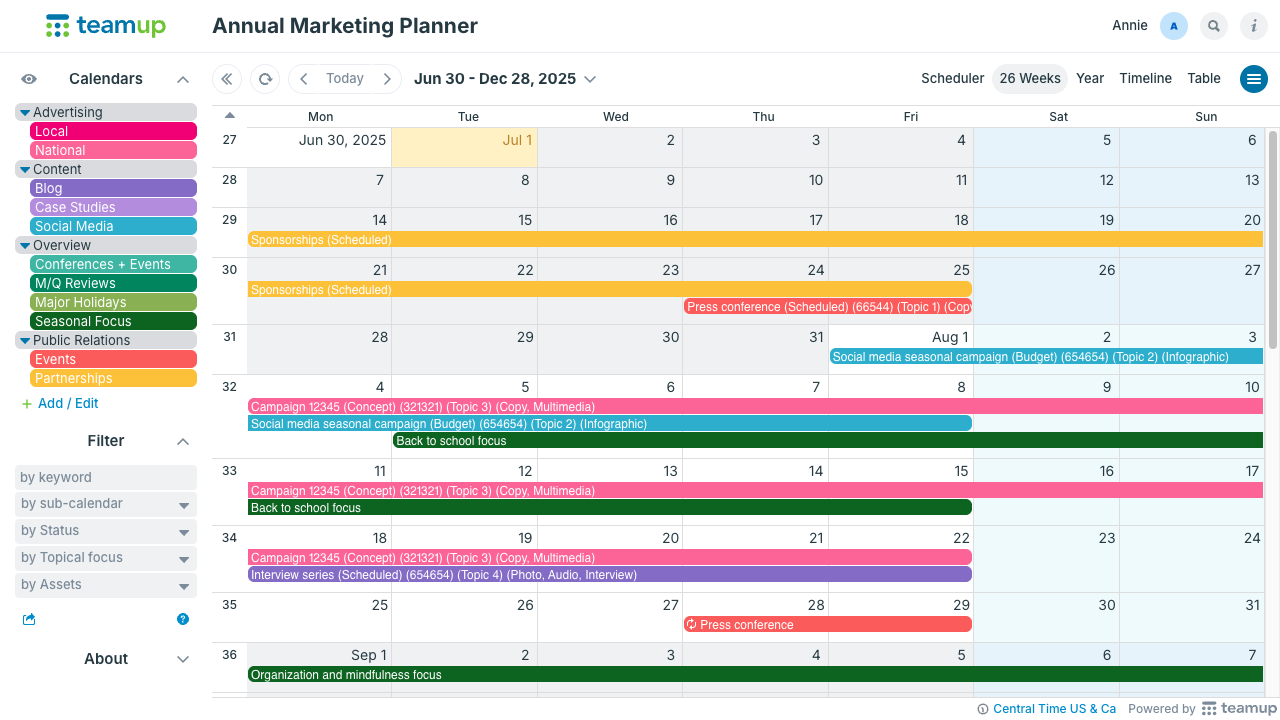Click the refresh calendar icon
This screenshot has height=720, width=1280.
pyautogui.click(x=265, y=79)
